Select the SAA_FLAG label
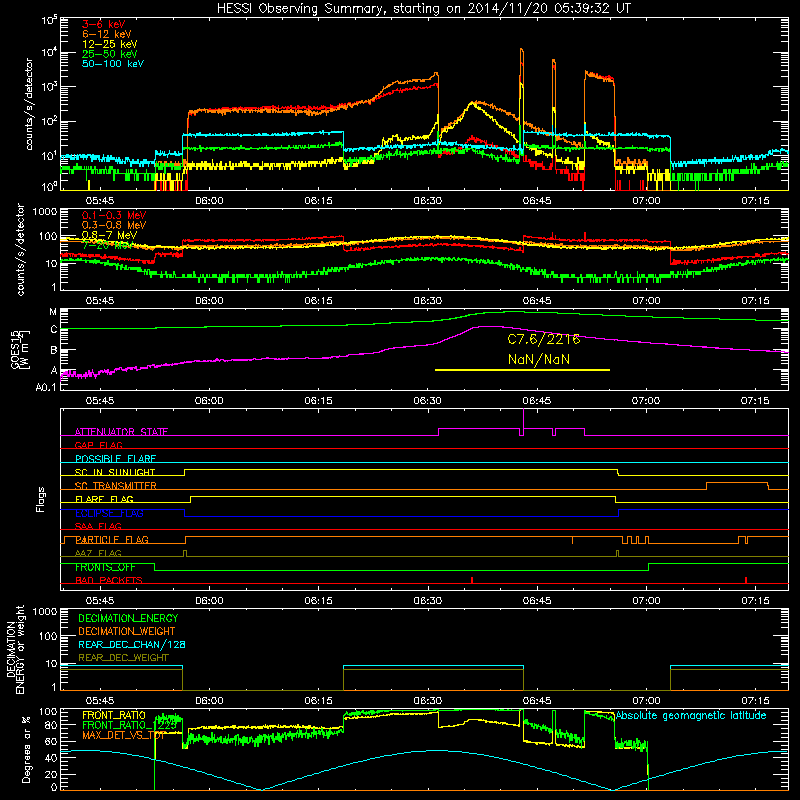This screenshot has height=800, width=800. click(x=98, y=526)
